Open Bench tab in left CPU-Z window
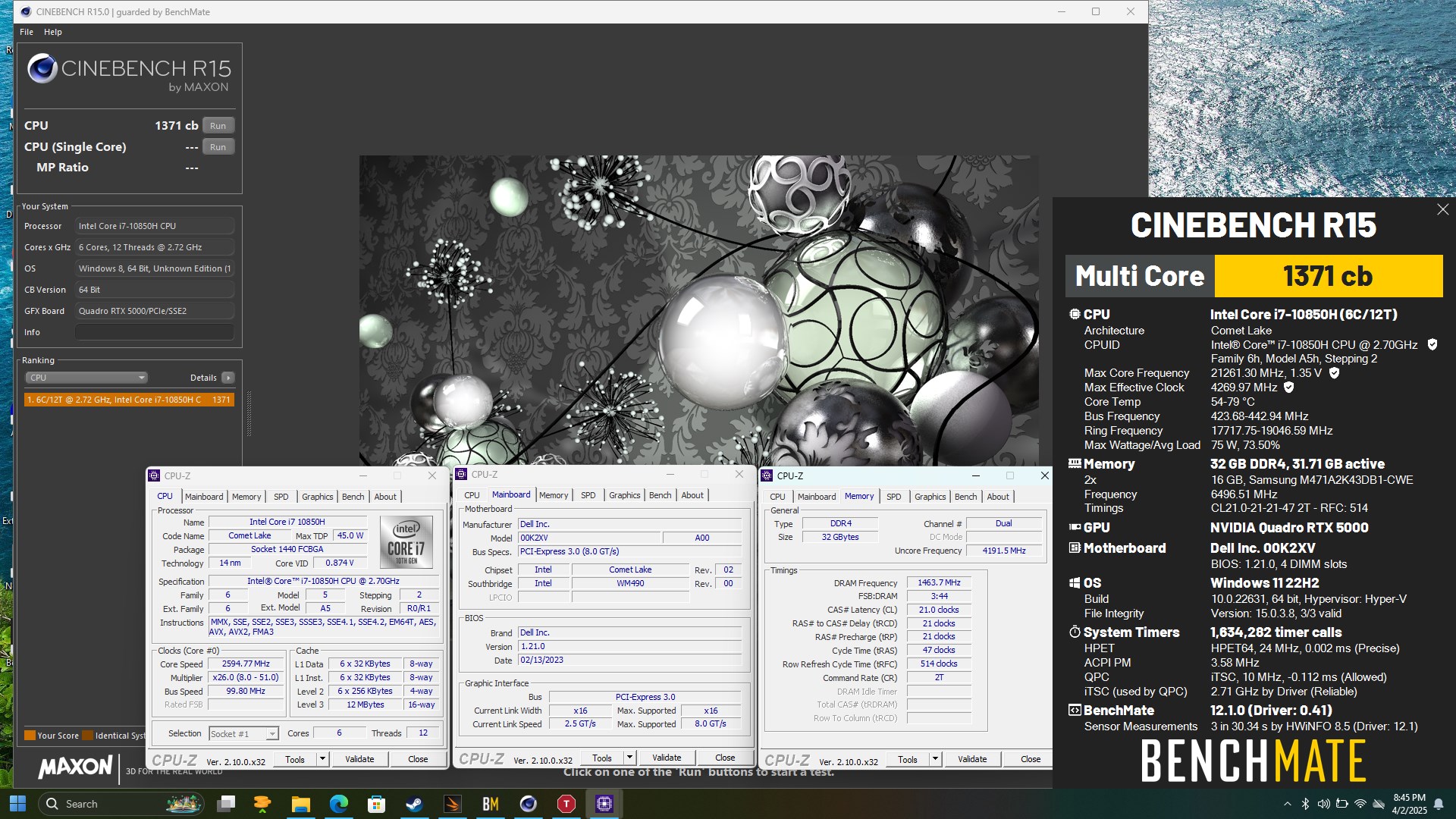The width and height of the screenshot is (1456, 819). [353, 497]
